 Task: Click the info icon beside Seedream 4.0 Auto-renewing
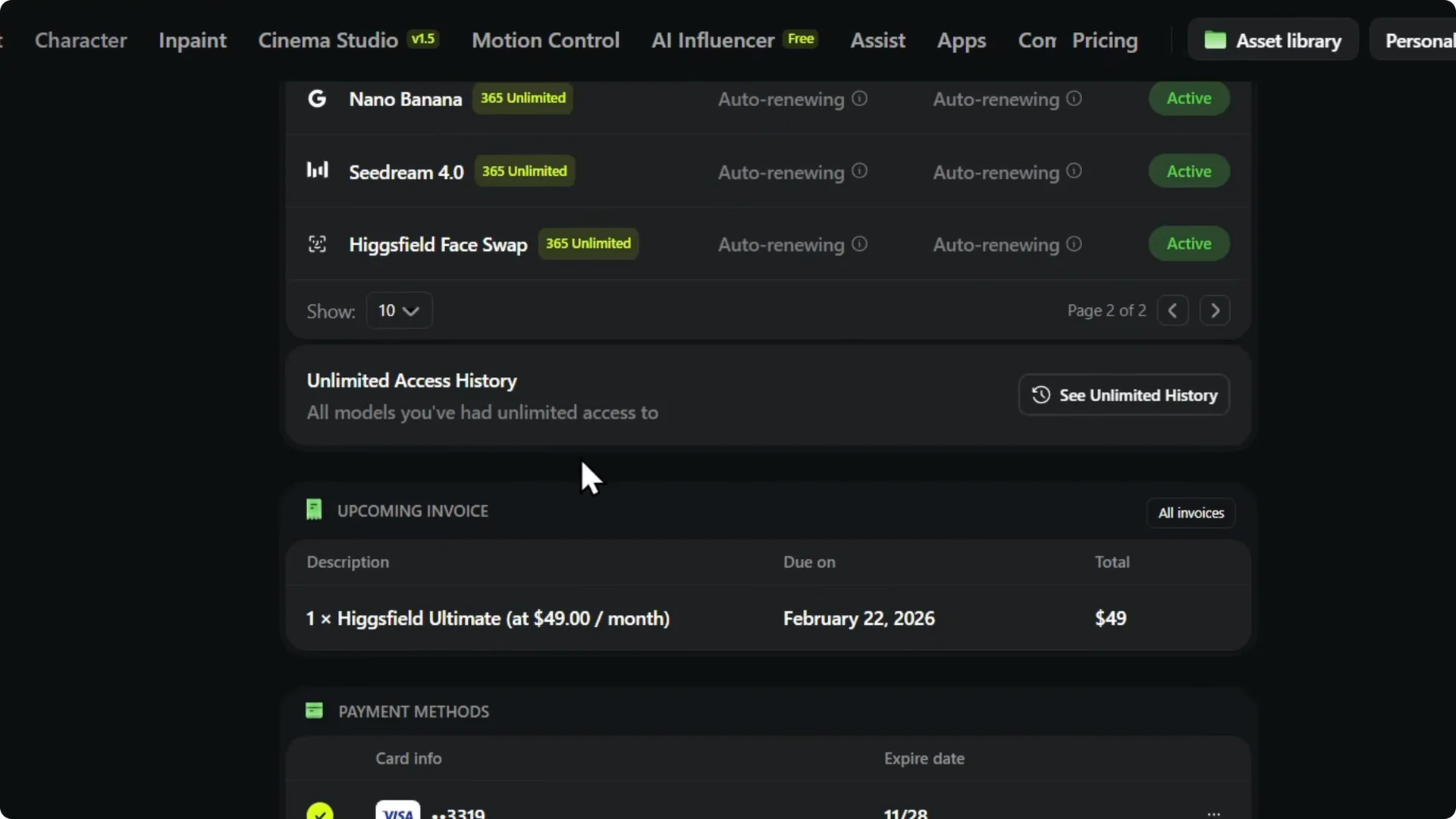[x=859, y=171]
